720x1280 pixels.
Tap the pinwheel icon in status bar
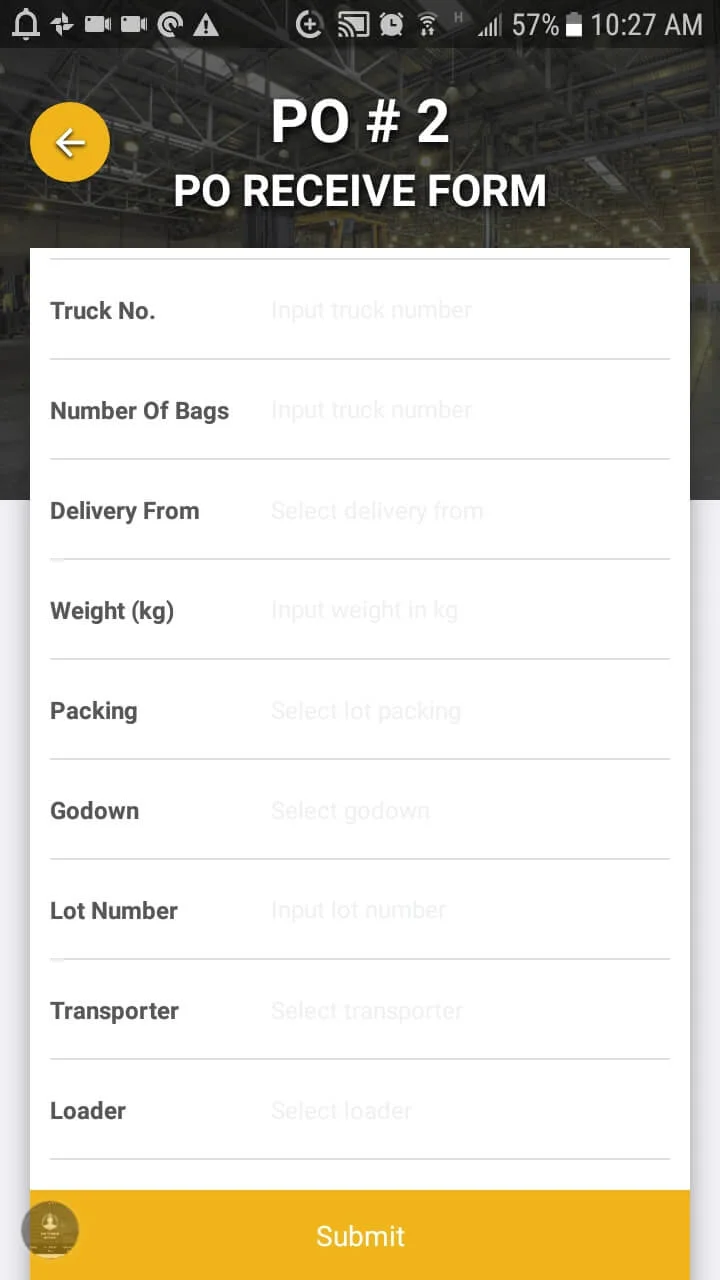[62, 24]
